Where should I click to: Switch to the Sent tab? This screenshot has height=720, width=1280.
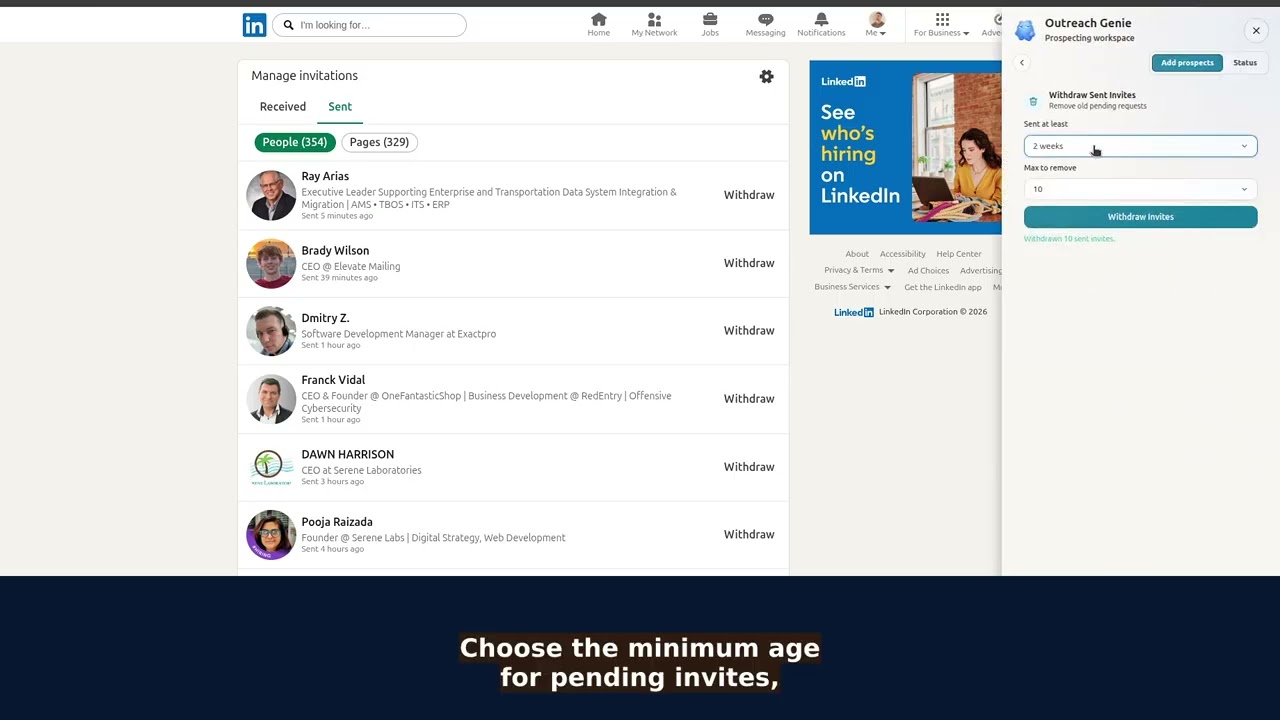[x=340, y=107]
